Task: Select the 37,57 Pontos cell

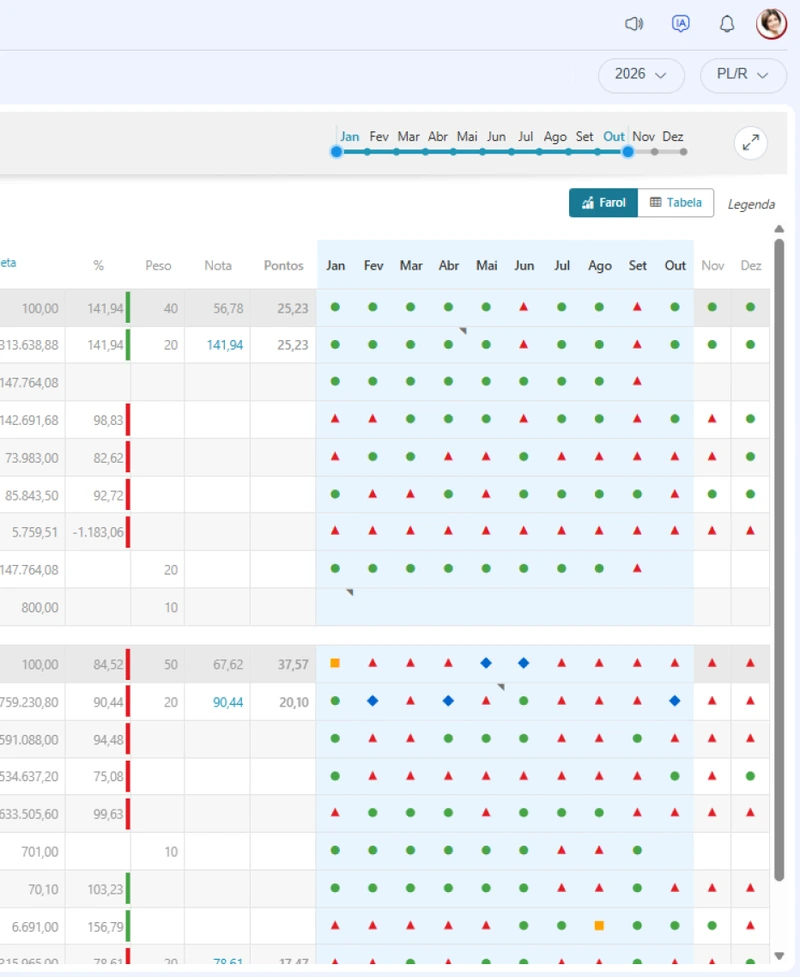Action: 283,665
